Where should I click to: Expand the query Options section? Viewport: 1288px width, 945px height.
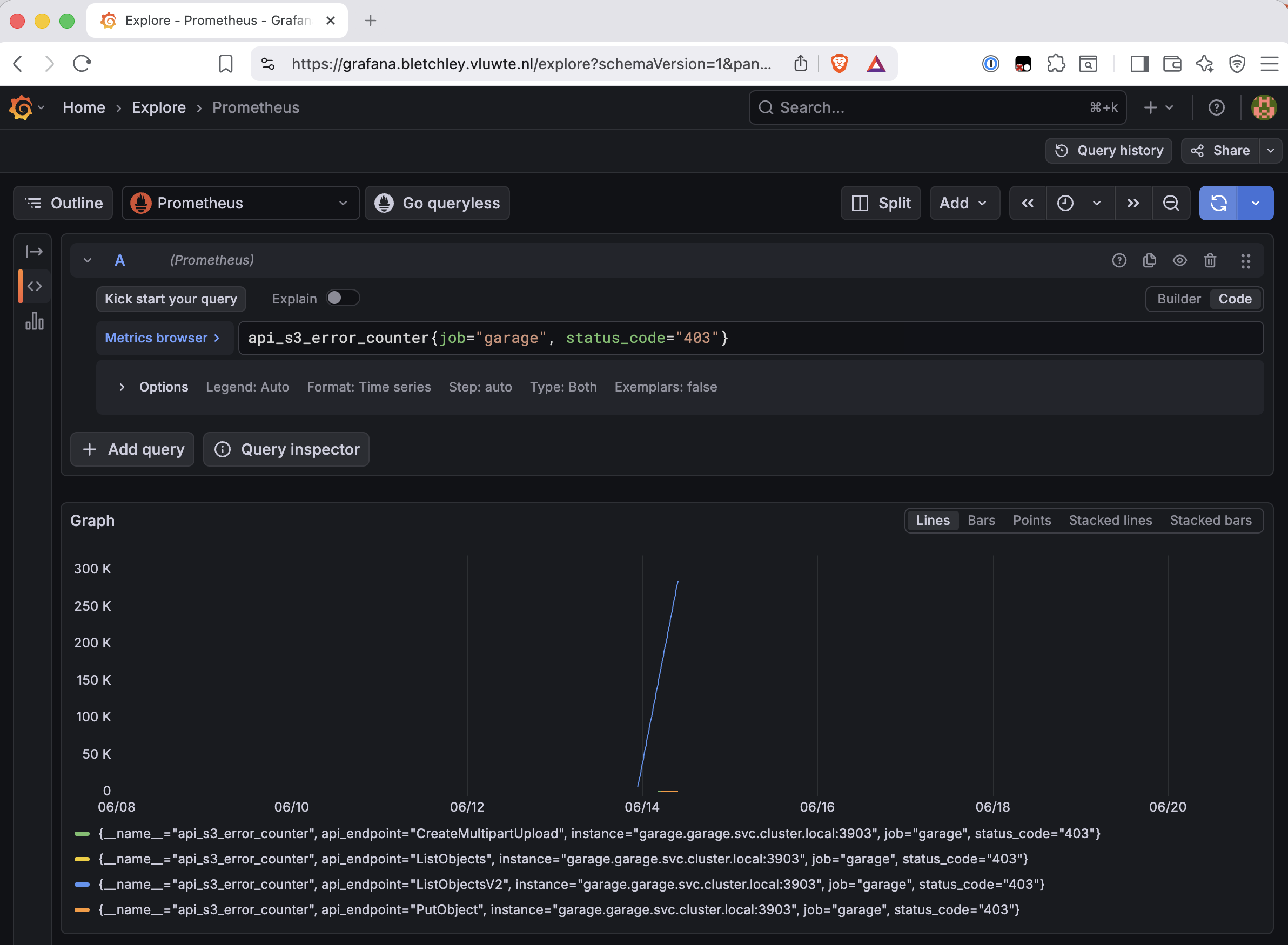pos(122,387)
